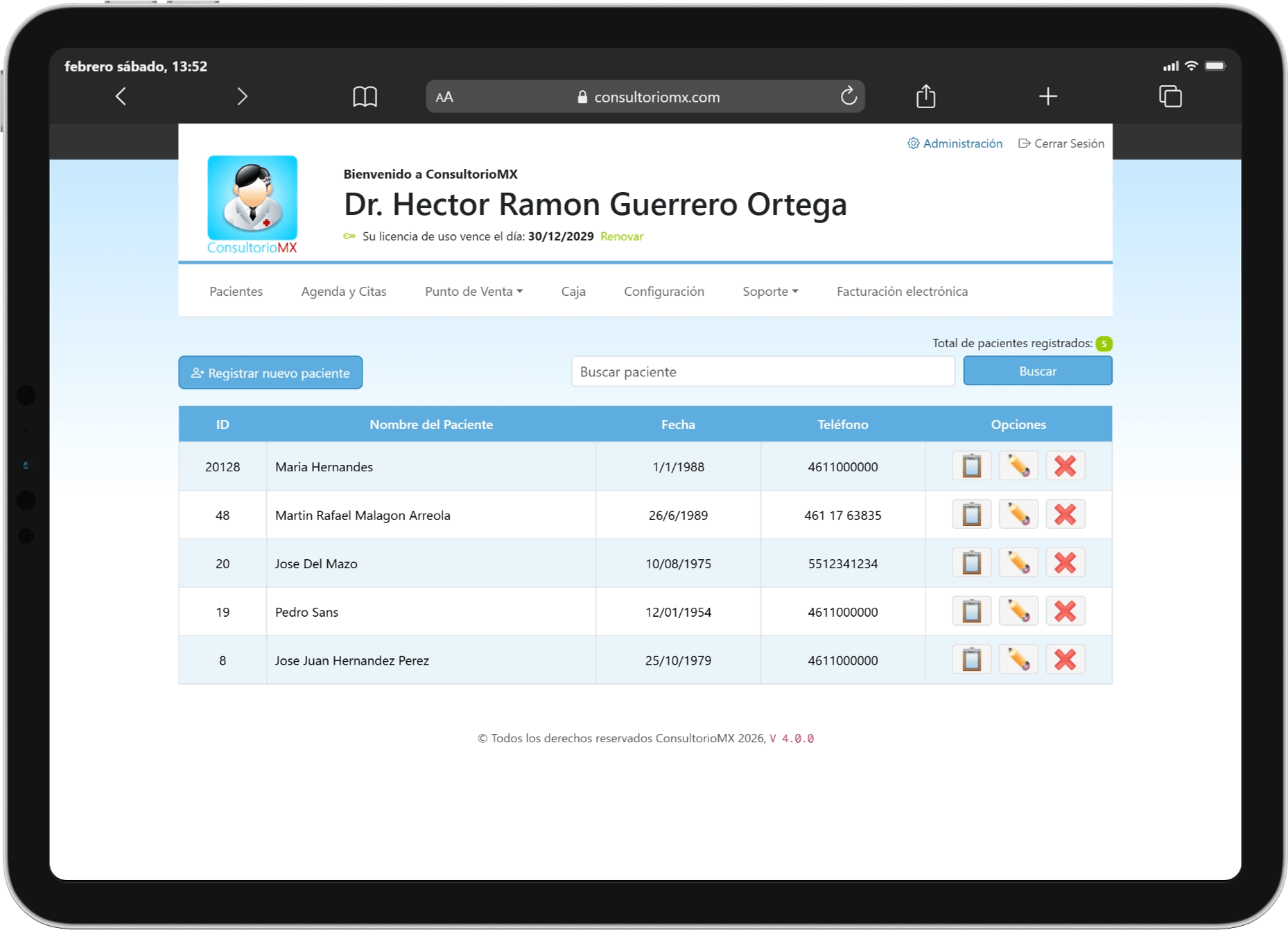Screen dimensions: 1288x930
Task: Open the Facturación electrónica section
Action: click(901, 291)
